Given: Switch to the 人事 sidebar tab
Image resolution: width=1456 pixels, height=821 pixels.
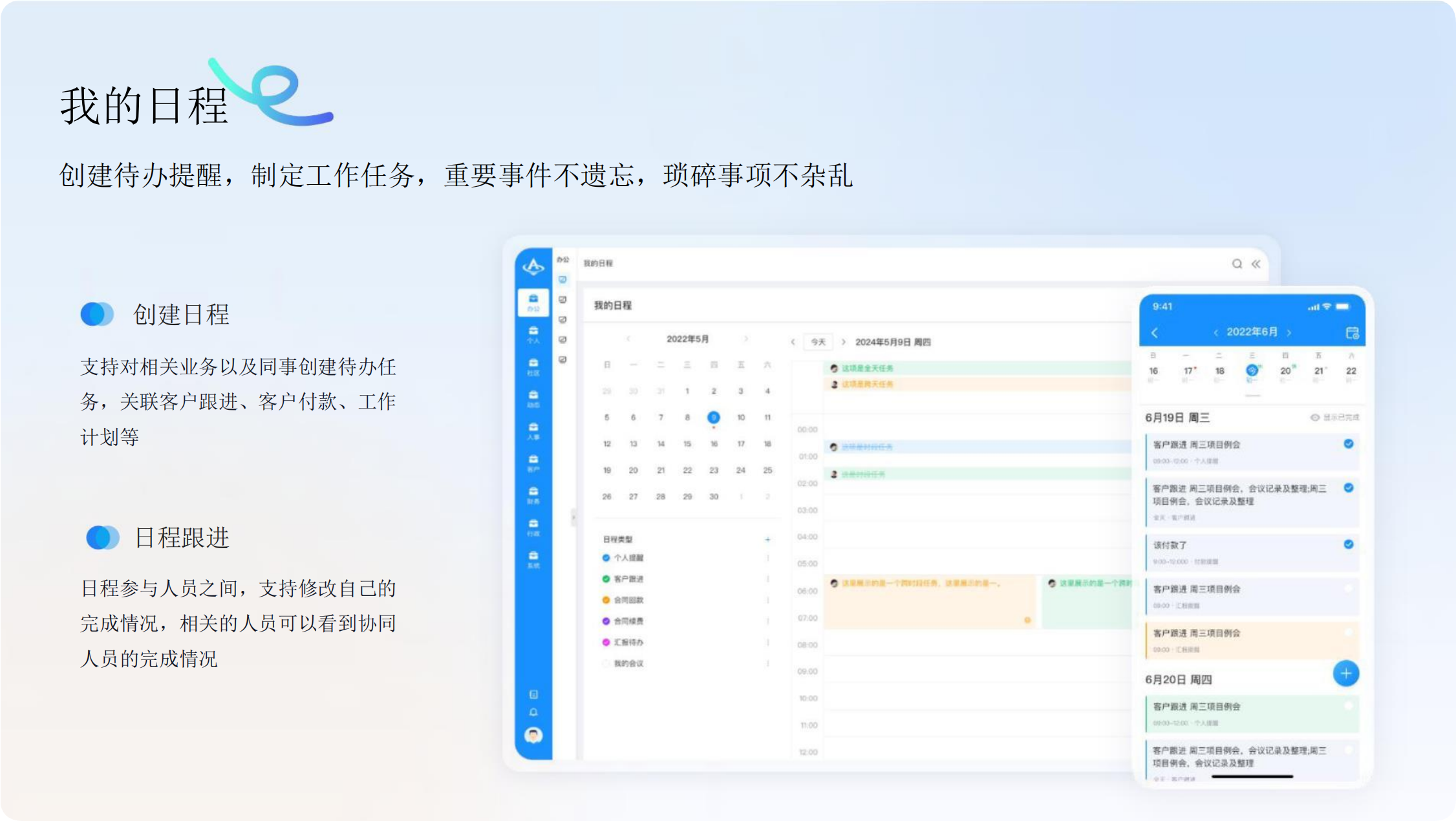Looking at the screenshot, I should point(533,431).
